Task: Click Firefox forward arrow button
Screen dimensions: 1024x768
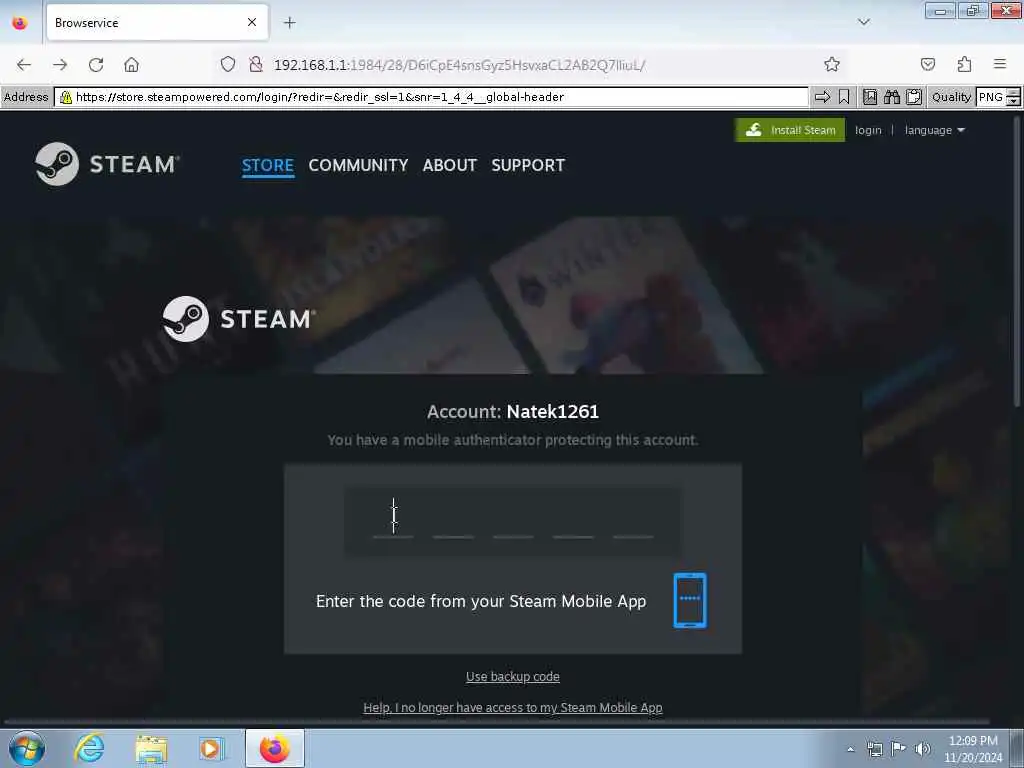Action: tap(60, 65)
